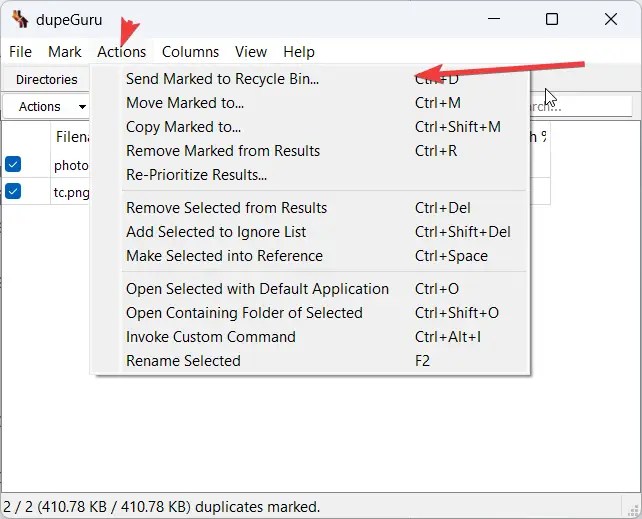
Task: Maximize the dupeGuru window
Action: 552,19
